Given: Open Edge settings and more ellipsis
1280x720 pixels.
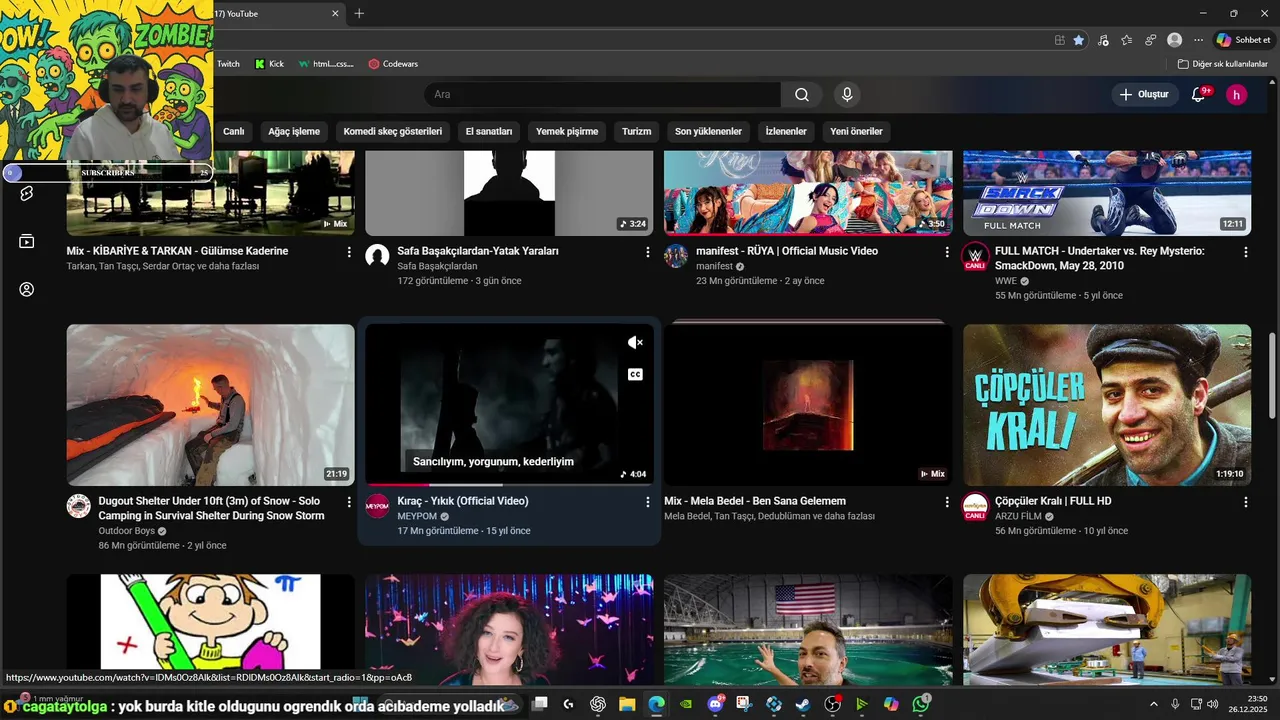Looking at the screenshot, I should [x=1199, y=40].
